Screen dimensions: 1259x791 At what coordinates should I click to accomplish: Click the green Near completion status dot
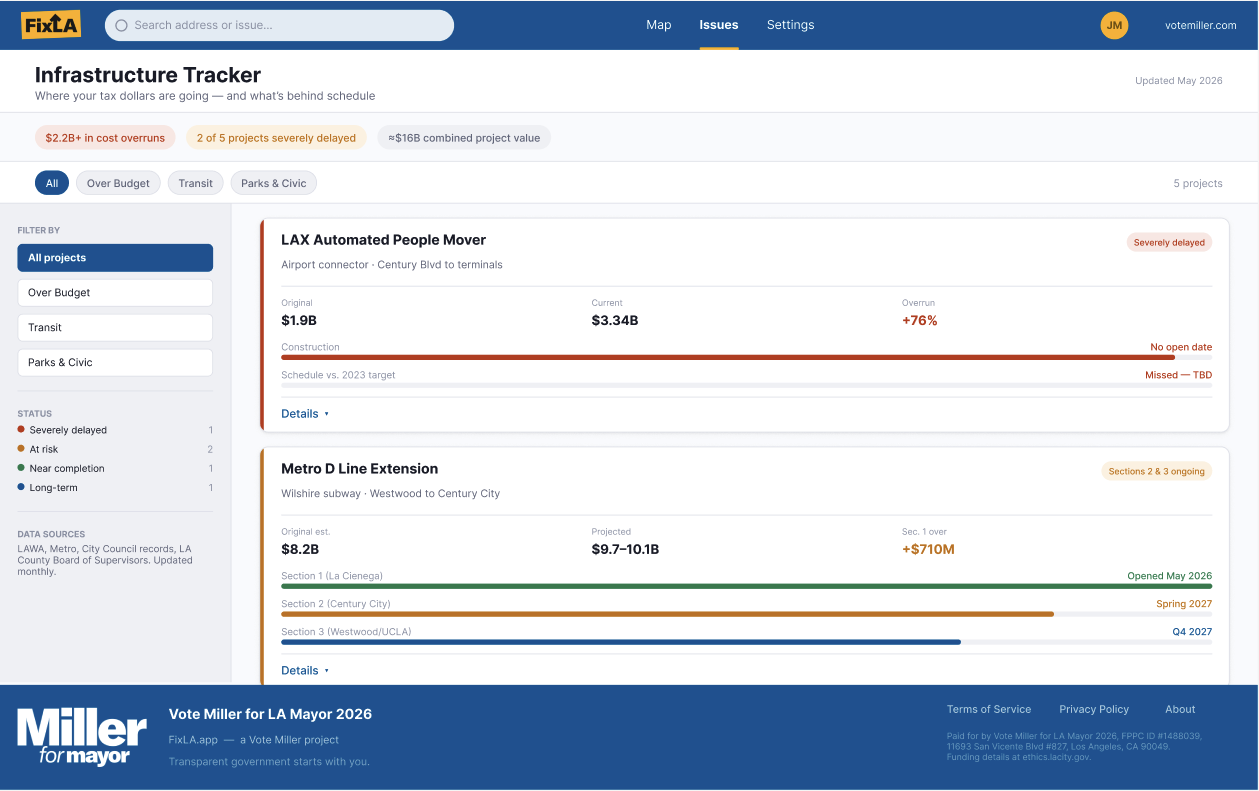[x=21, y=468]
